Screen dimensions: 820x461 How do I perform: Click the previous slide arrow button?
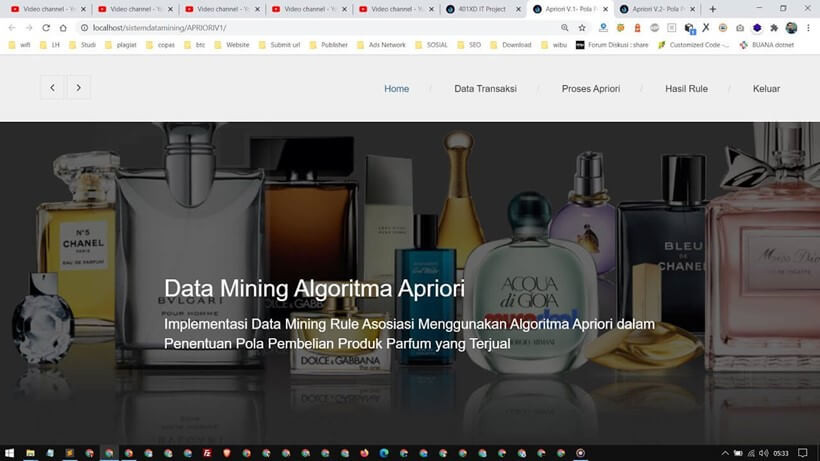[52, 88]
